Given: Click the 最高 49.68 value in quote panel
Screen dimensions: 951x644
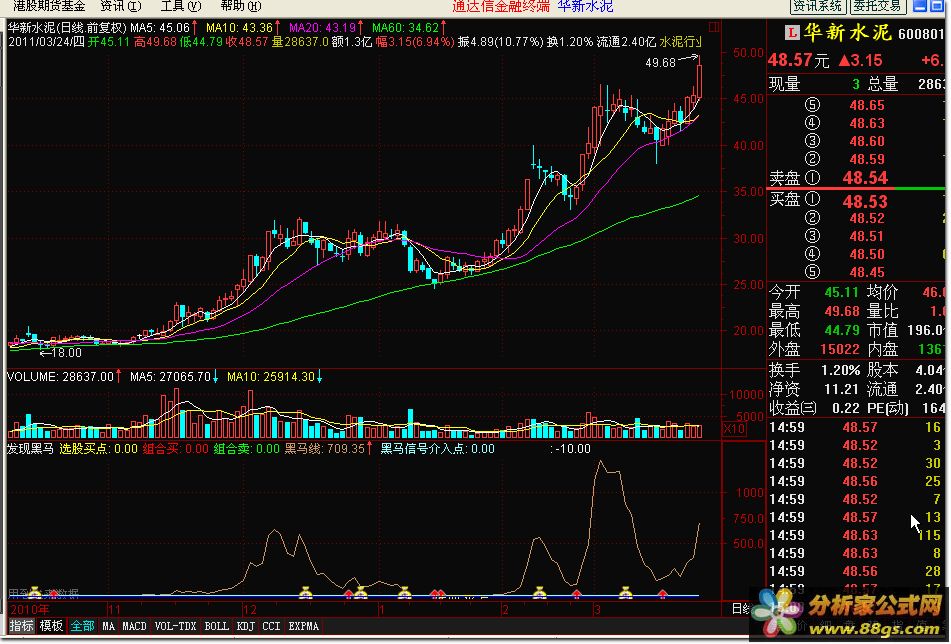Looking at the screenshot, I should point(841,311).
